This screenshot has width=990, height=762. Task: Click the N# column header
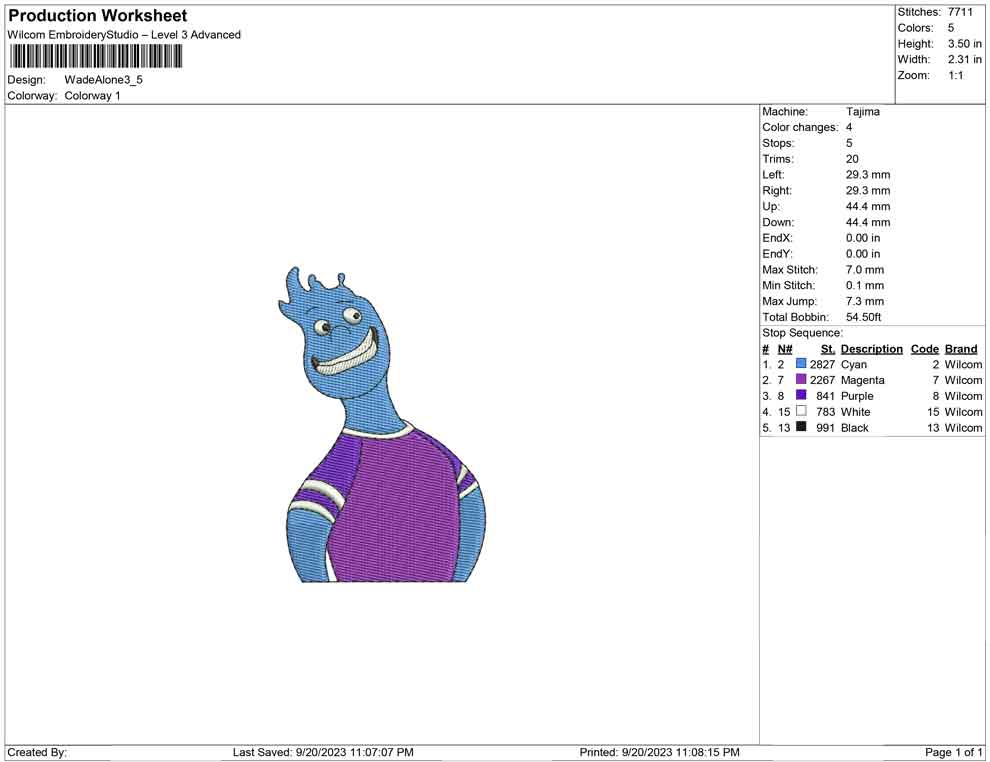[x=785, y=349]
